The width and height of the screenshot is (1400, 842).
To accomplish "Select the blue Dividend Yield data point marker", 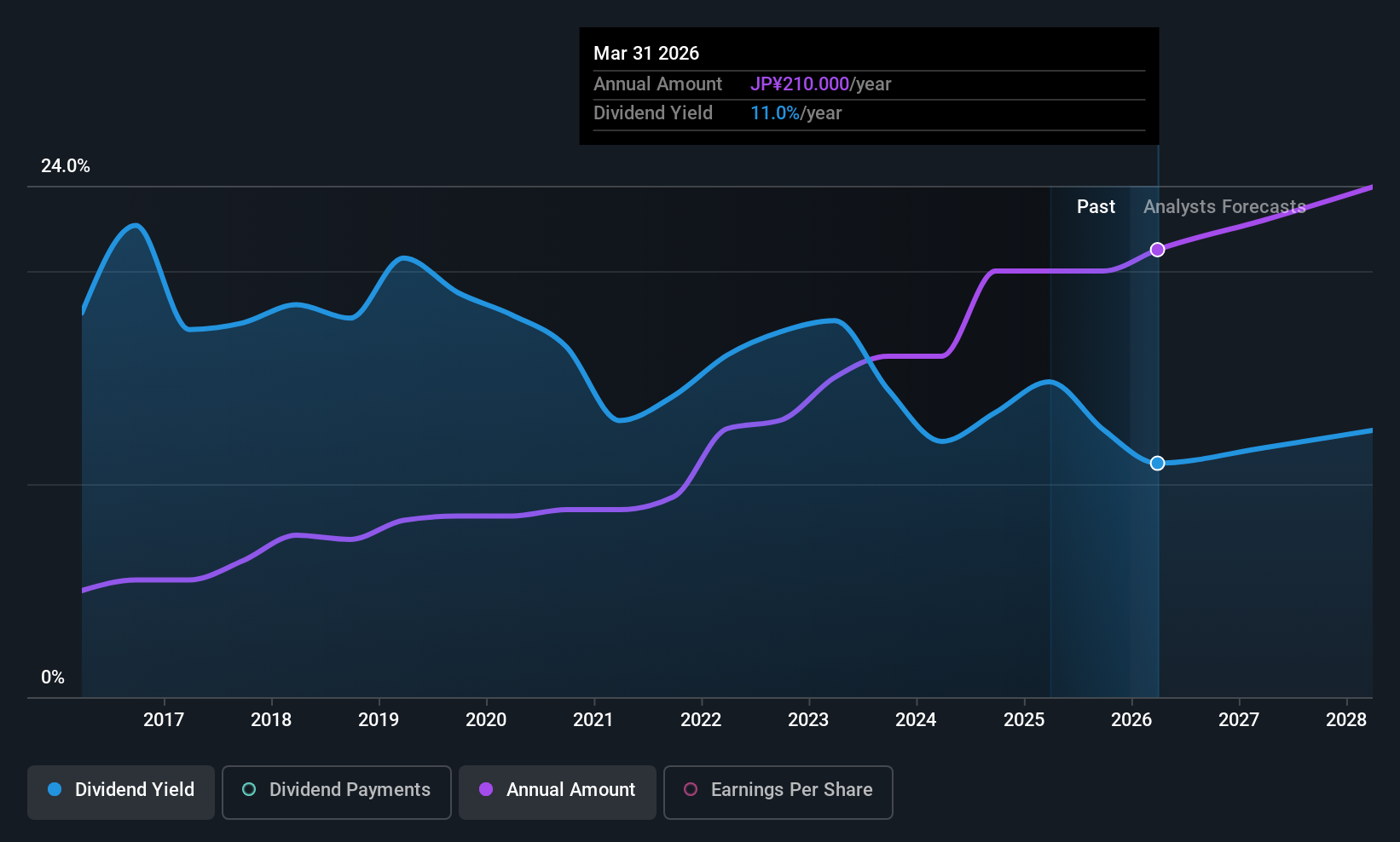I will (1157, 464).
